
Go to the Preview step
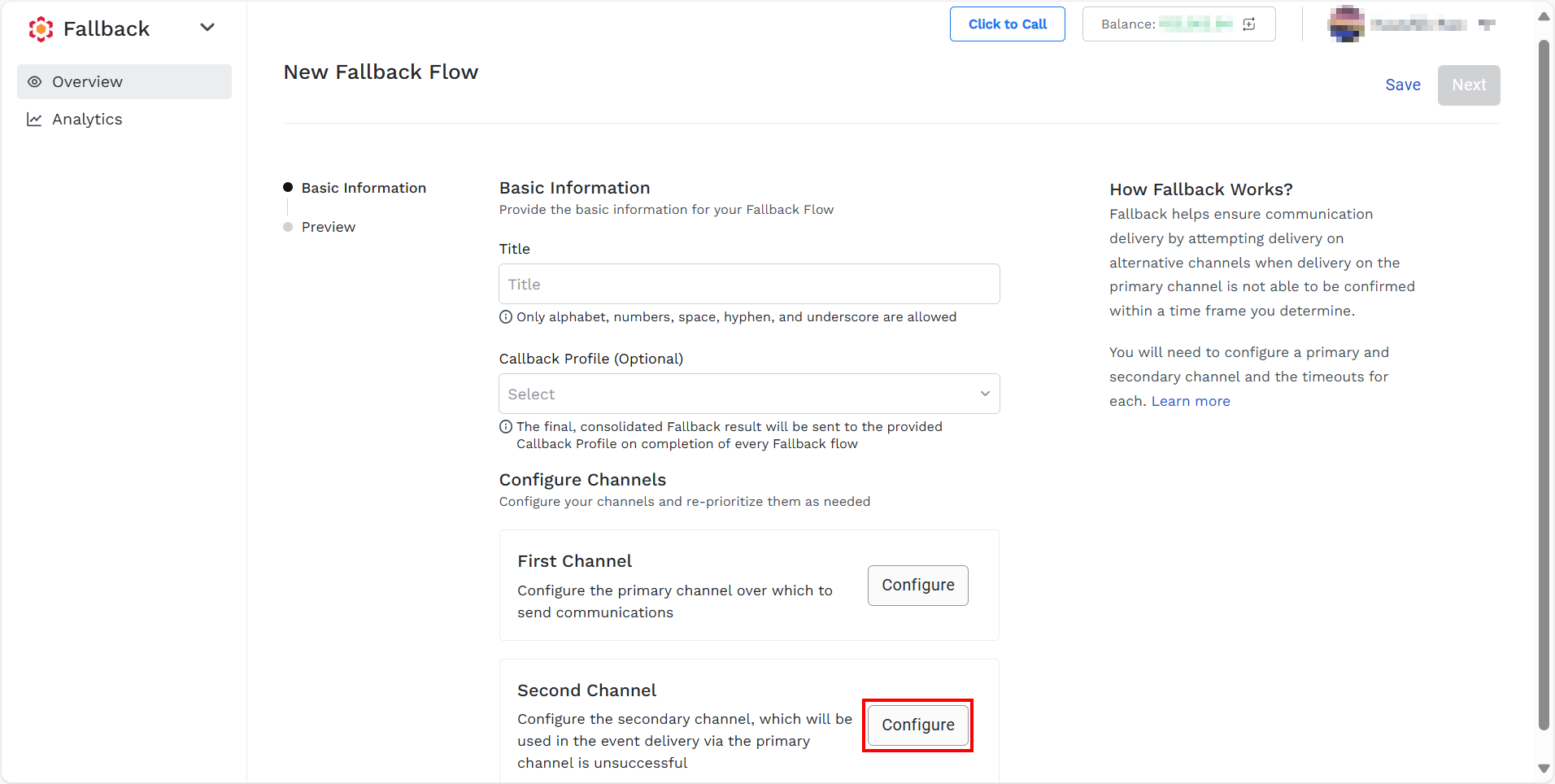pyautogui.click(x=329, y=227)
